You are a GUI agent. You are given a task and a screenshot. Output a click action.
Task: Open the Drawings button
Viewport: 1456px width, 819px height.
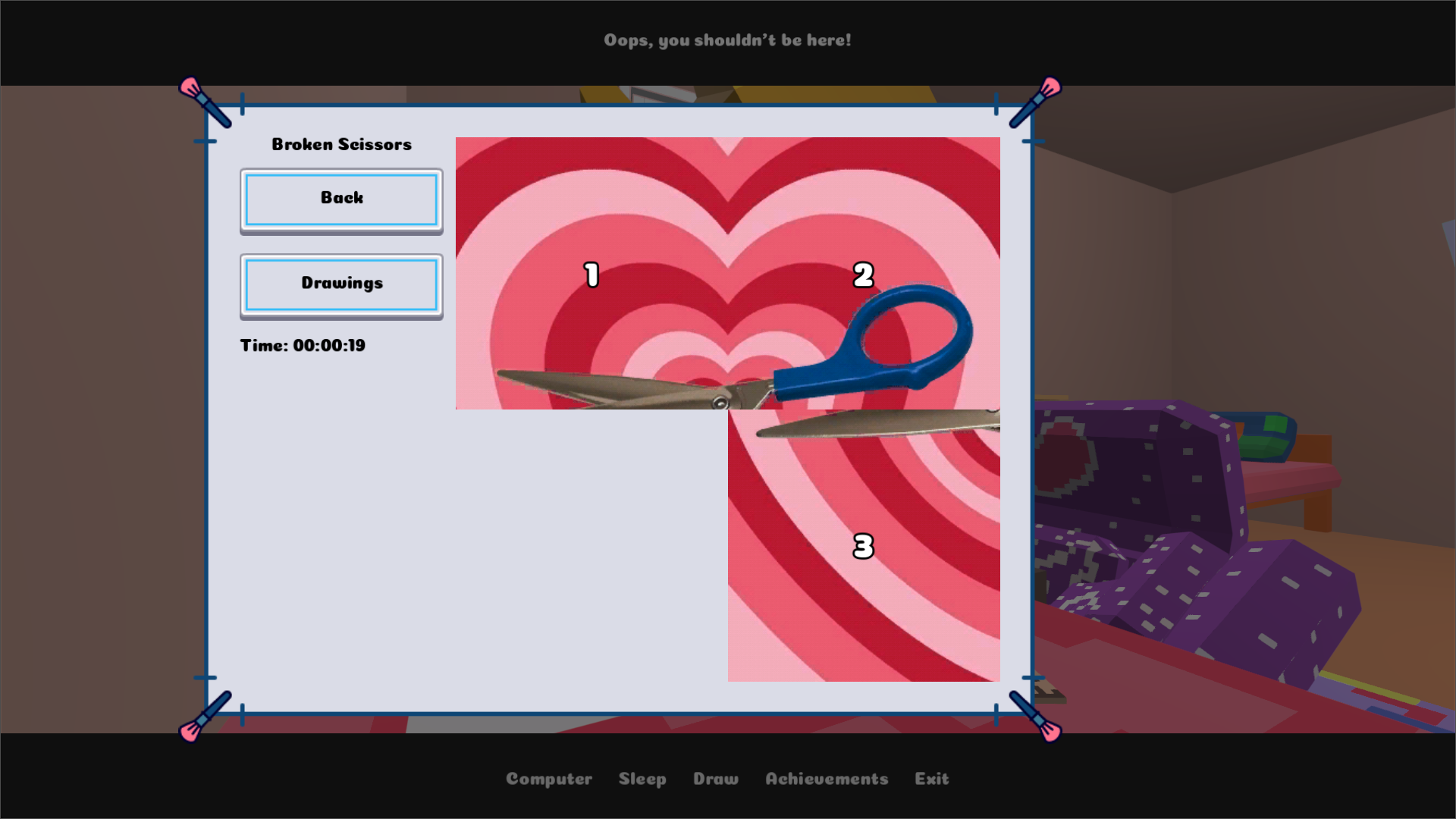click(341, 286)
